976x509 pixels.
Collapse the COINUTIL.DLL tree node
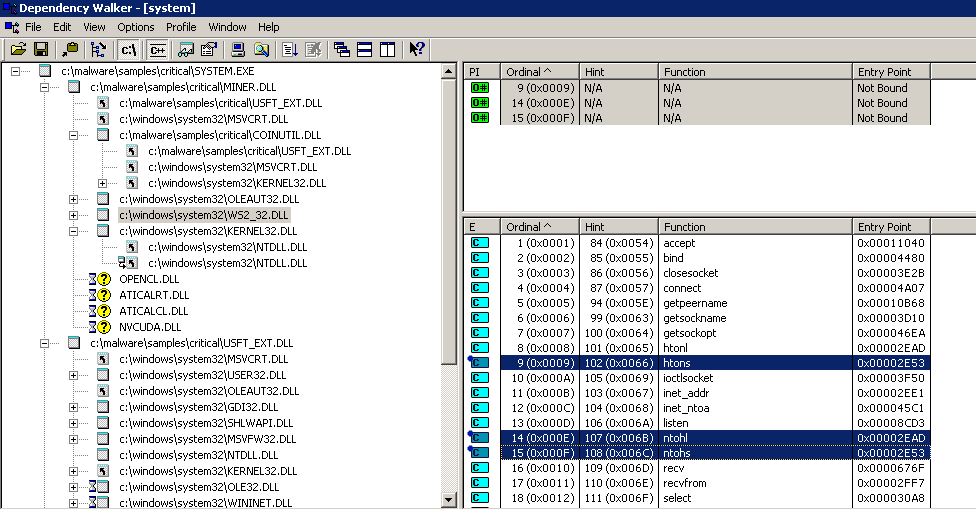coord(73,135)
